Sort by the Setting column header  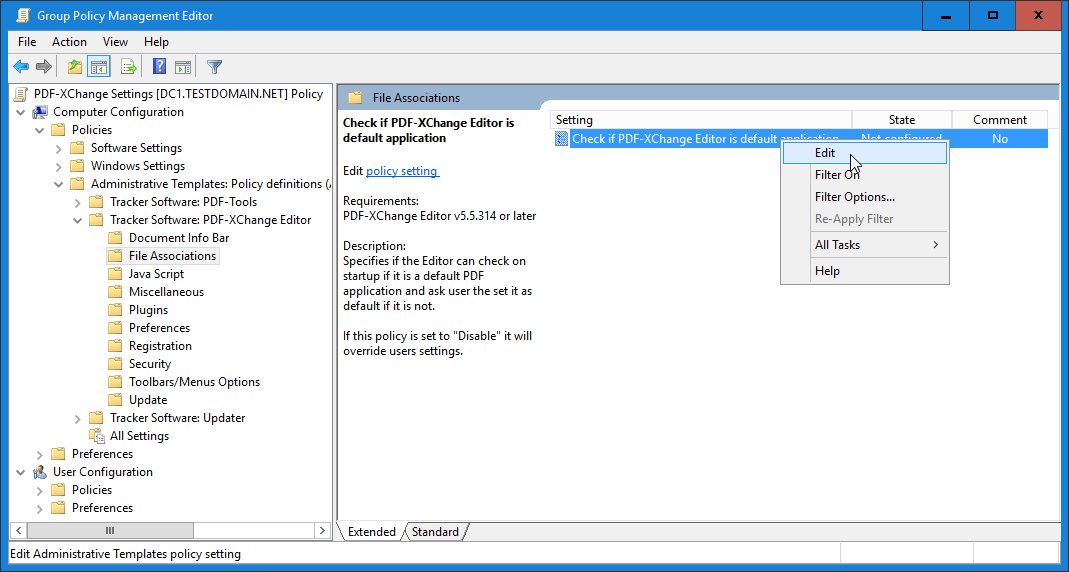point(701,119)
